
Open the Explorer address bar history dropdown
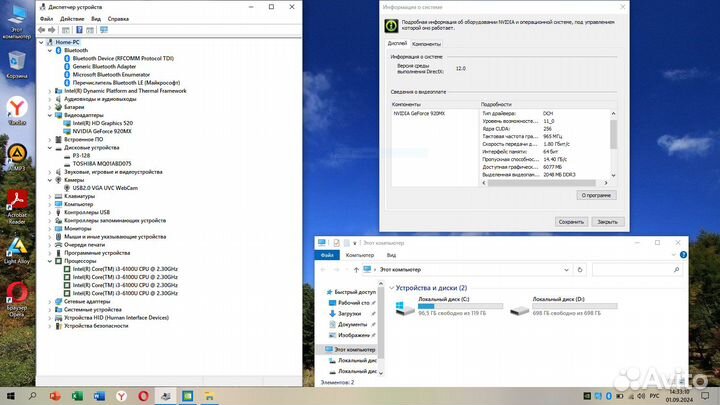click(566, 270)
